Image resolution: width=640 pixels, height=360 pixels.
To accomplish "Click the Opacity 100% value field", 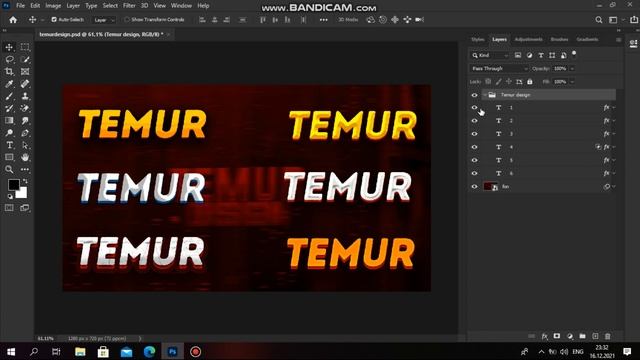I will (x=560, y=69).
